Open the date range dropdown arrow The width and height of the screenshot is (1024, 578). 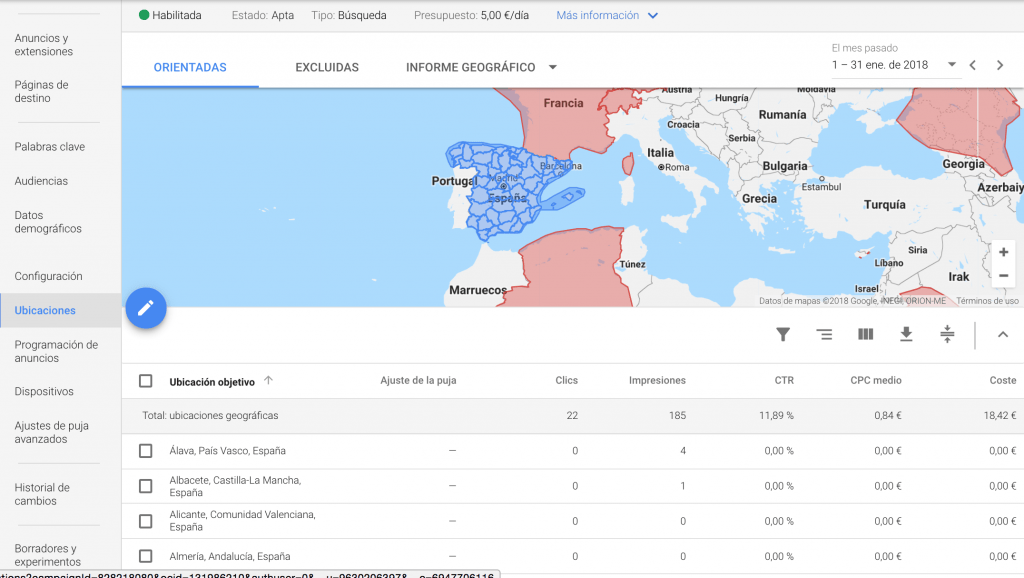[x=952, y=64]
